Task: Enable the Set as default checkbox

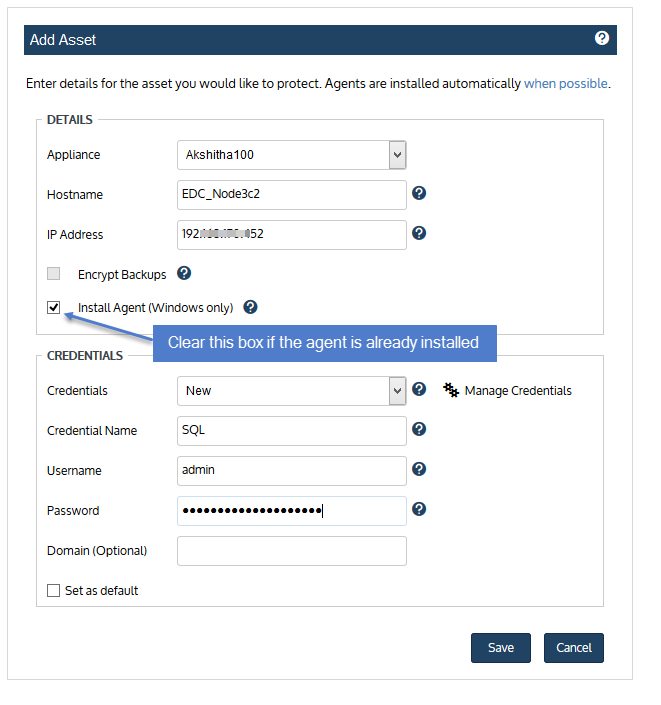Action: click(x=54, y=590)
